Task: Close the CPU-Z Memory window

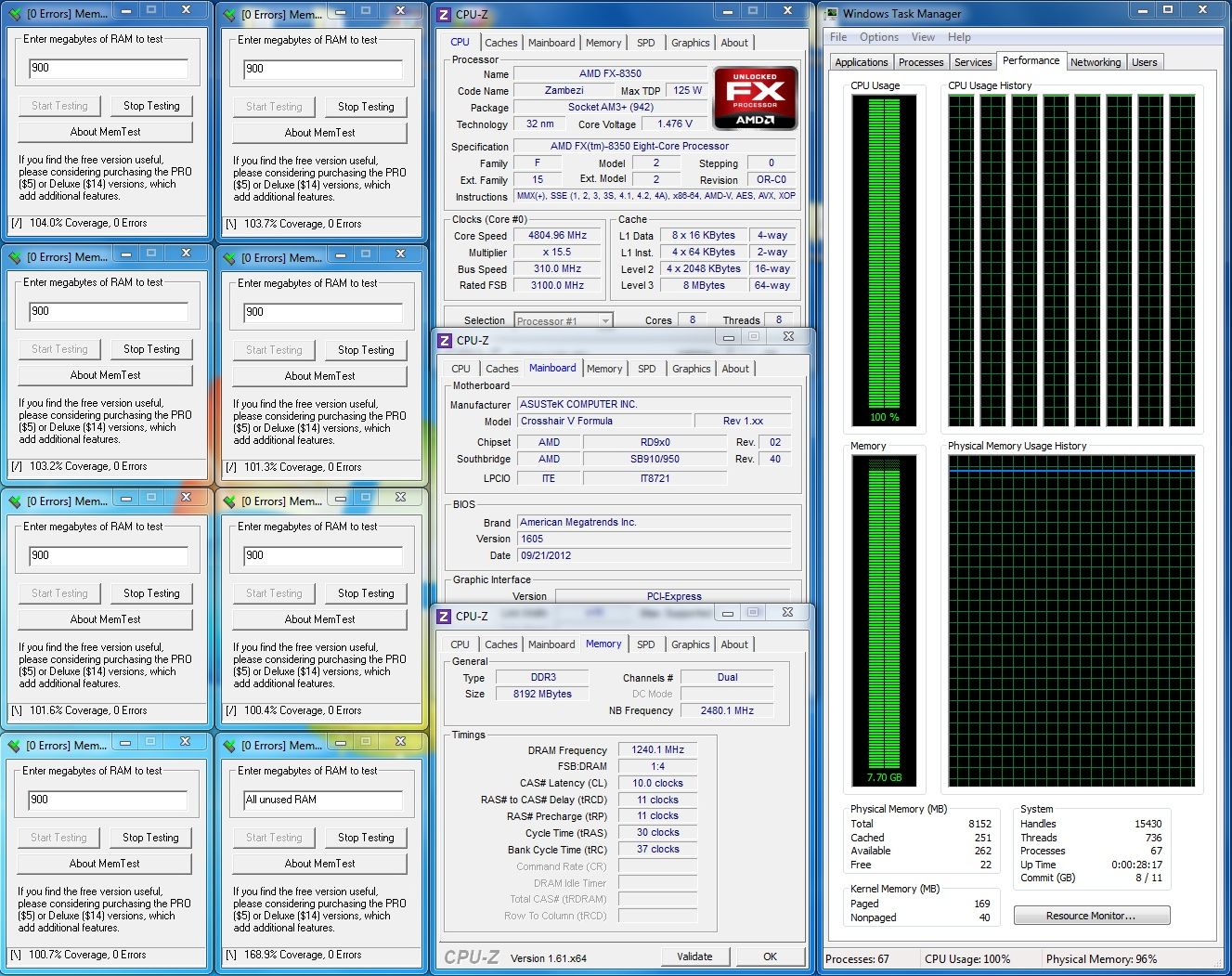Action: [786, 613]
